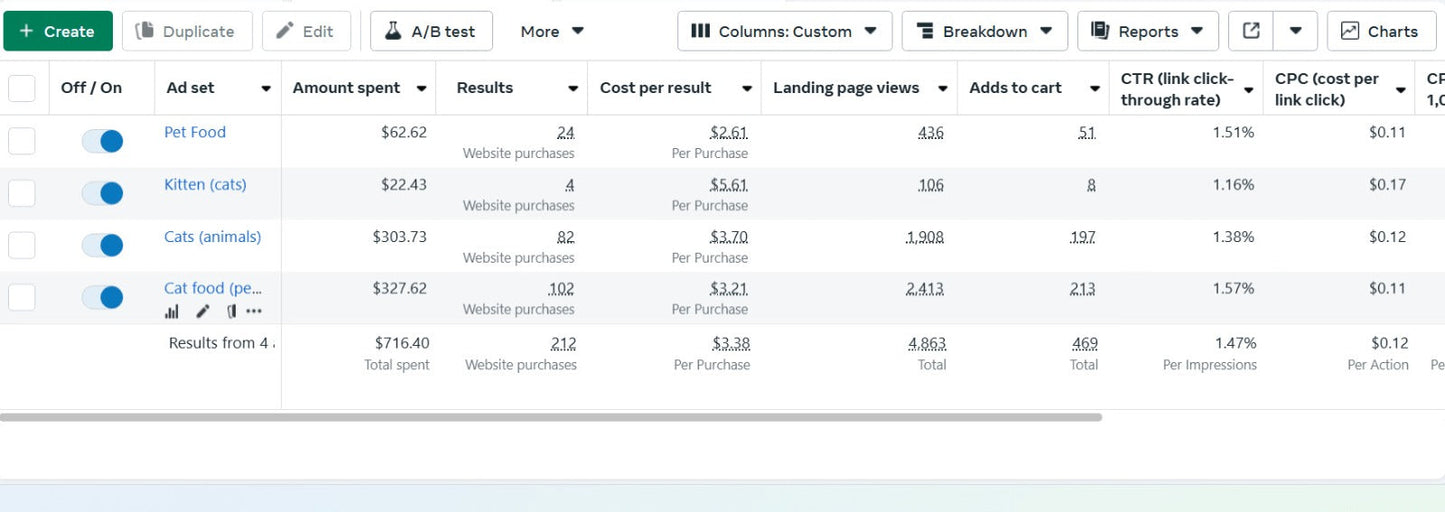Tick the checkbox for Kitten (cats) row

[x=22, y=193]
